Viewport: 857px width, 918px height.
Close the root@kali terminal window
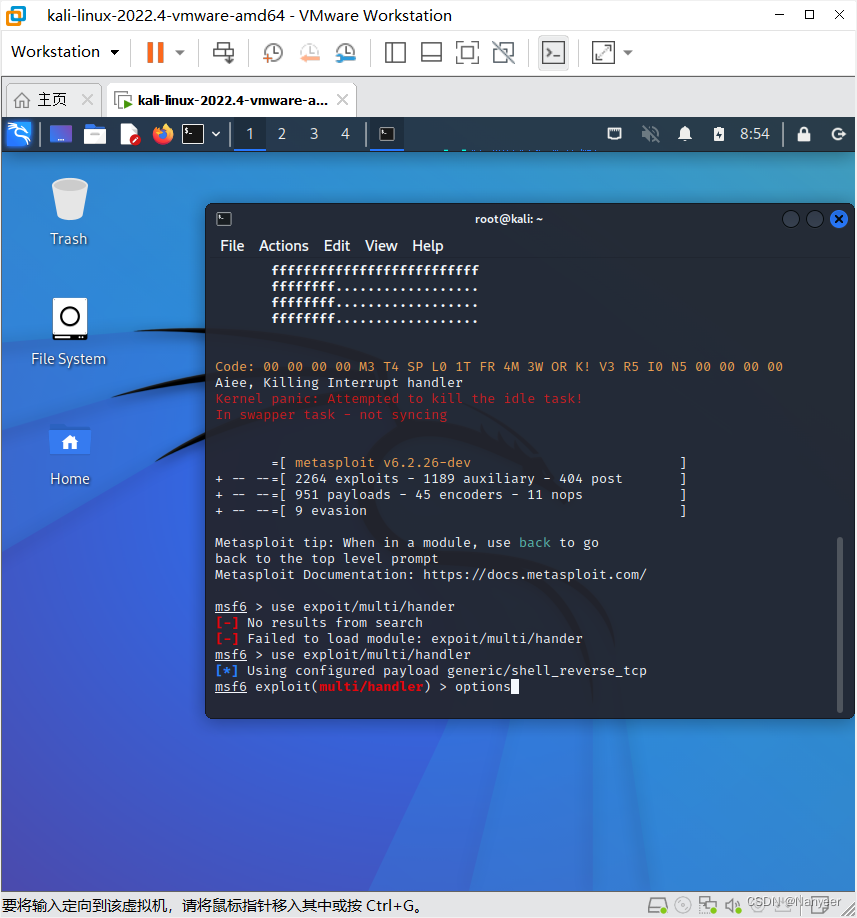point(839,219)
